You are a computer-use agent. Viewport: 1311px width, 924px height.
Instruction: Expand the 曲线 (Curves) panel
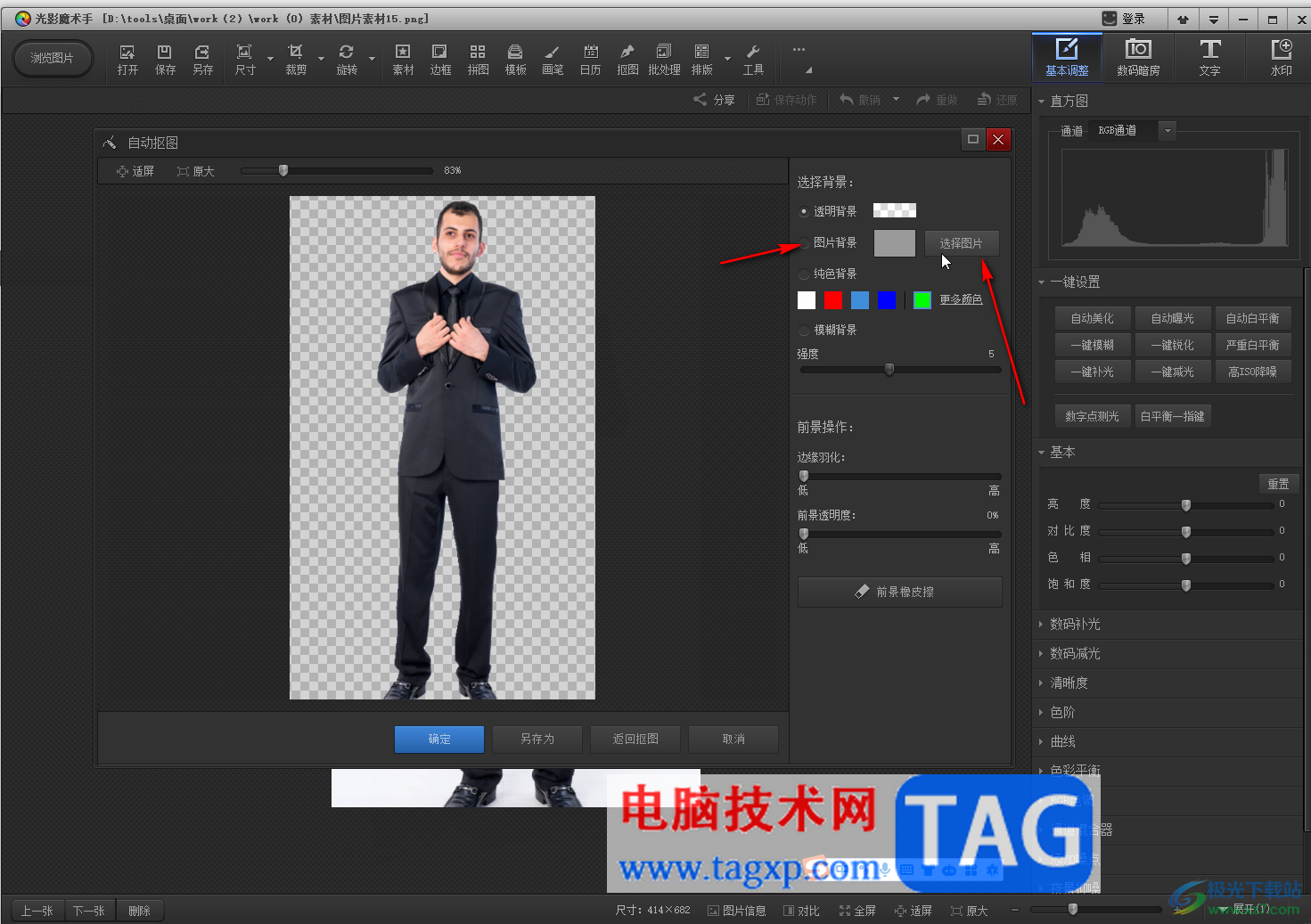pyautogui.click(x=1062, y=741)
